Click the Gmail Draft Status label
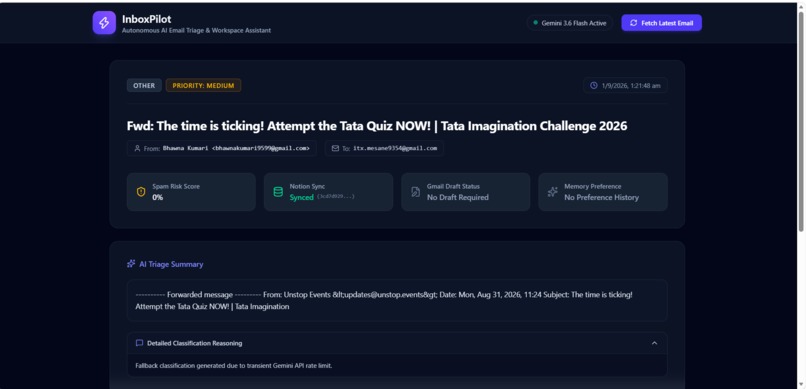The image size is (806, 389). [453, 187]
